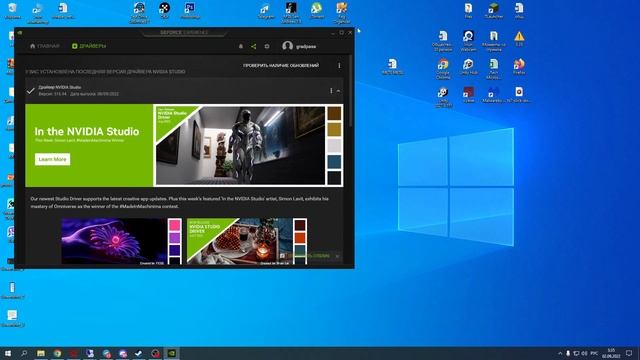Open the three-dot menu beside check updates
The image size is (640, 360).
[339, 65]
